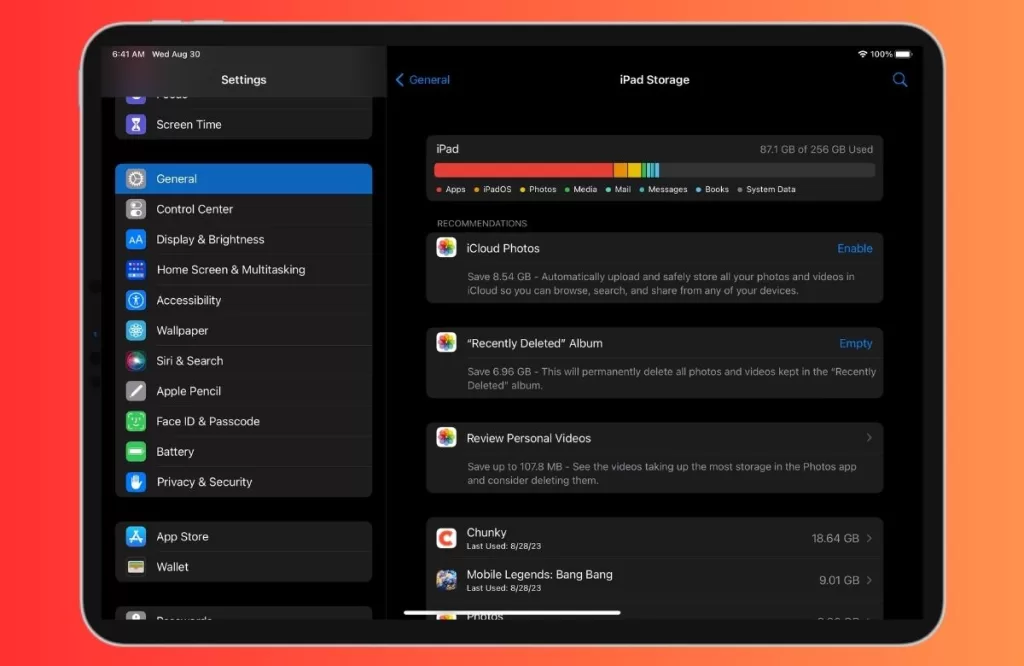
Task: Click the RECOMMENDATIONS section header
Action: point(482,223)
